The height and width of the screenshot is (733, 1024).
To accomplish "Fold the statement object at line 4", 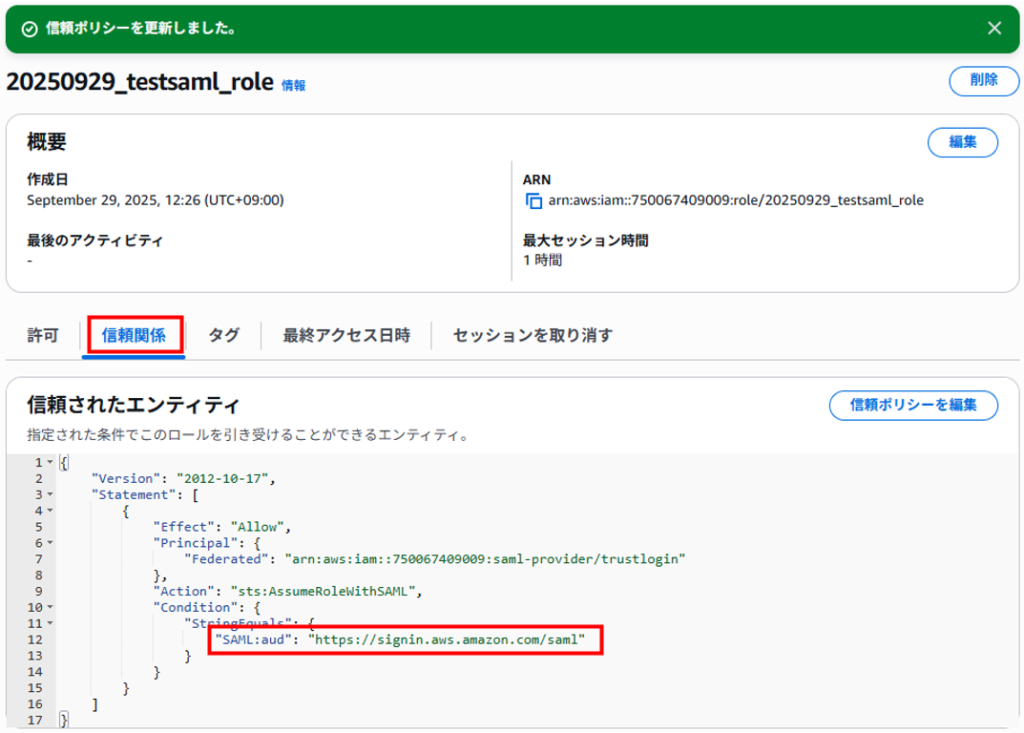I will coord(50,511).
